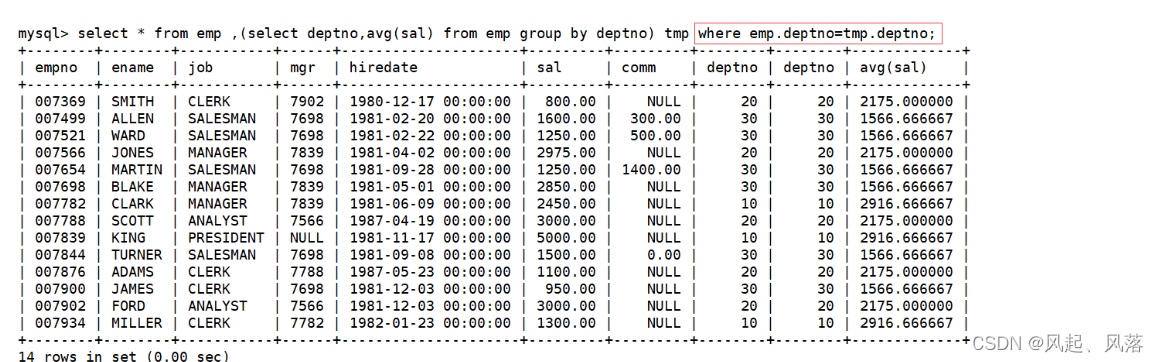Select employee number 007566

[x=61, y=153]
